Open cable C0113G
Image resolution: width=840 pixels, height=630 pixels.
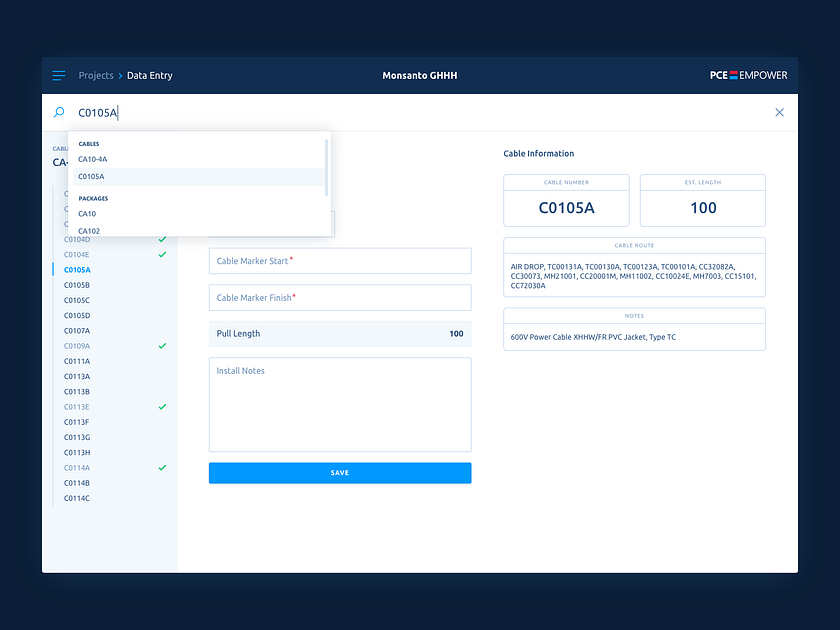[x=77, y=438]
